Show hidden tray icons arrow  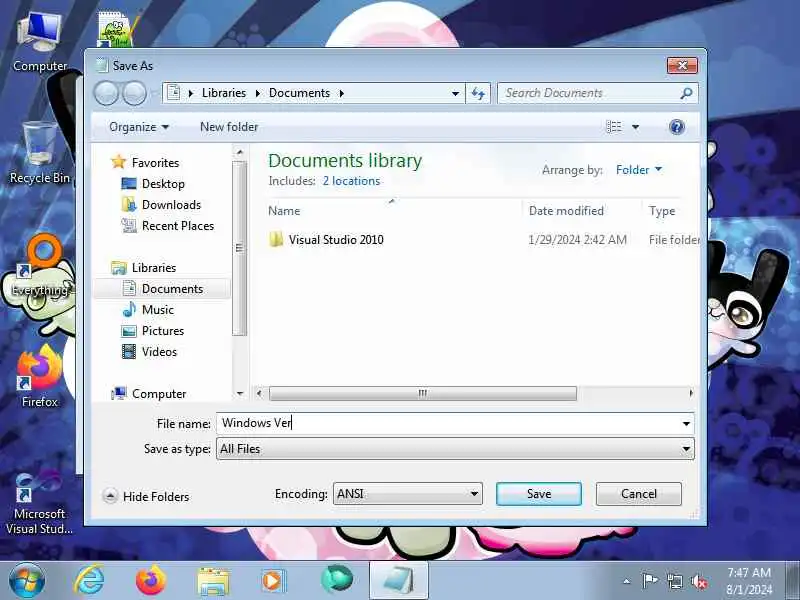pos(627,581)
